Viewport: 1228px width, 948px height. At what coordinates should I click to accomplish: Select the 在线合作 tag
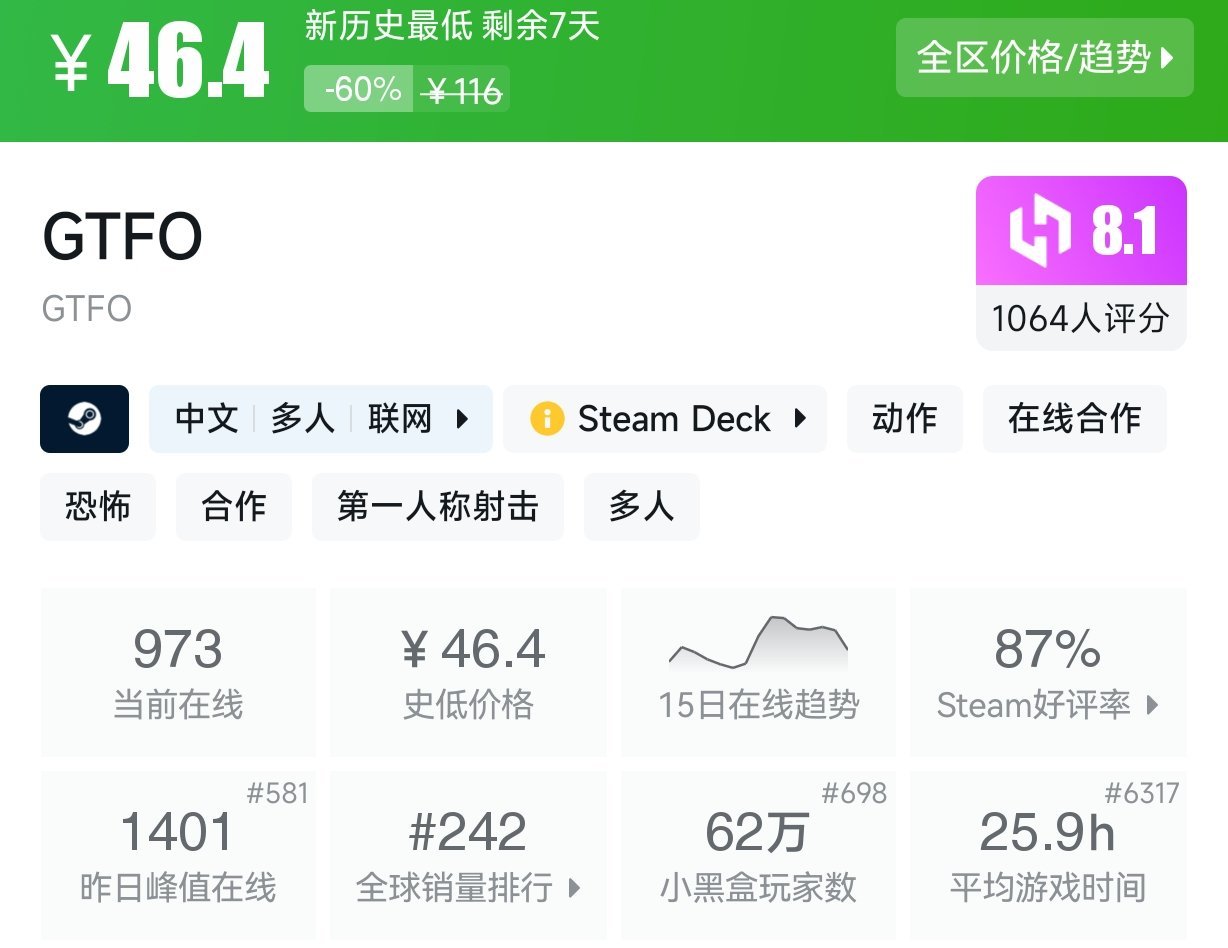(x=1075, y=419)
